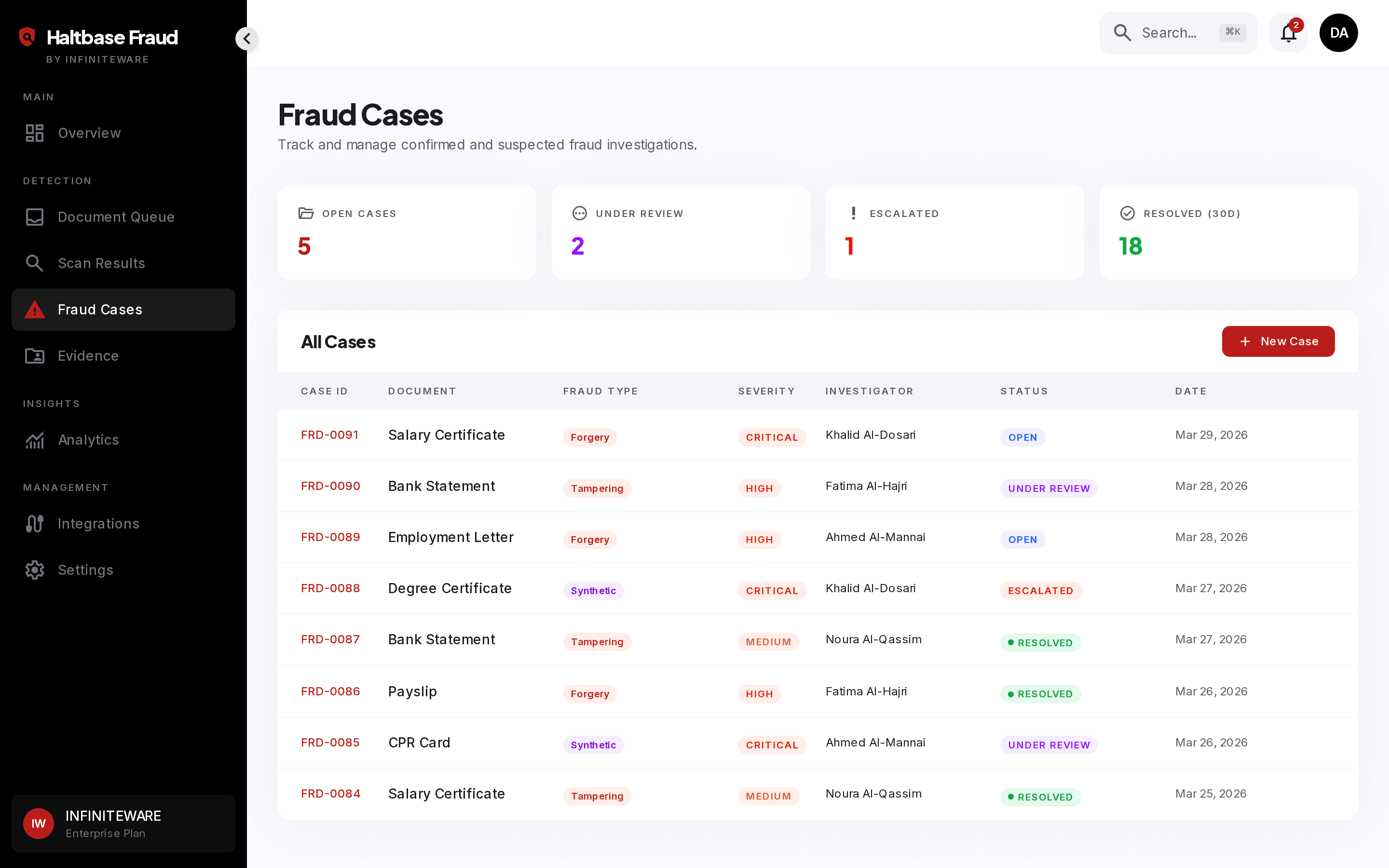Click investigator Ahmed Al-Mannai on FRD-0089
This screenshot has width=1389, height=868.
pos(875,537)
